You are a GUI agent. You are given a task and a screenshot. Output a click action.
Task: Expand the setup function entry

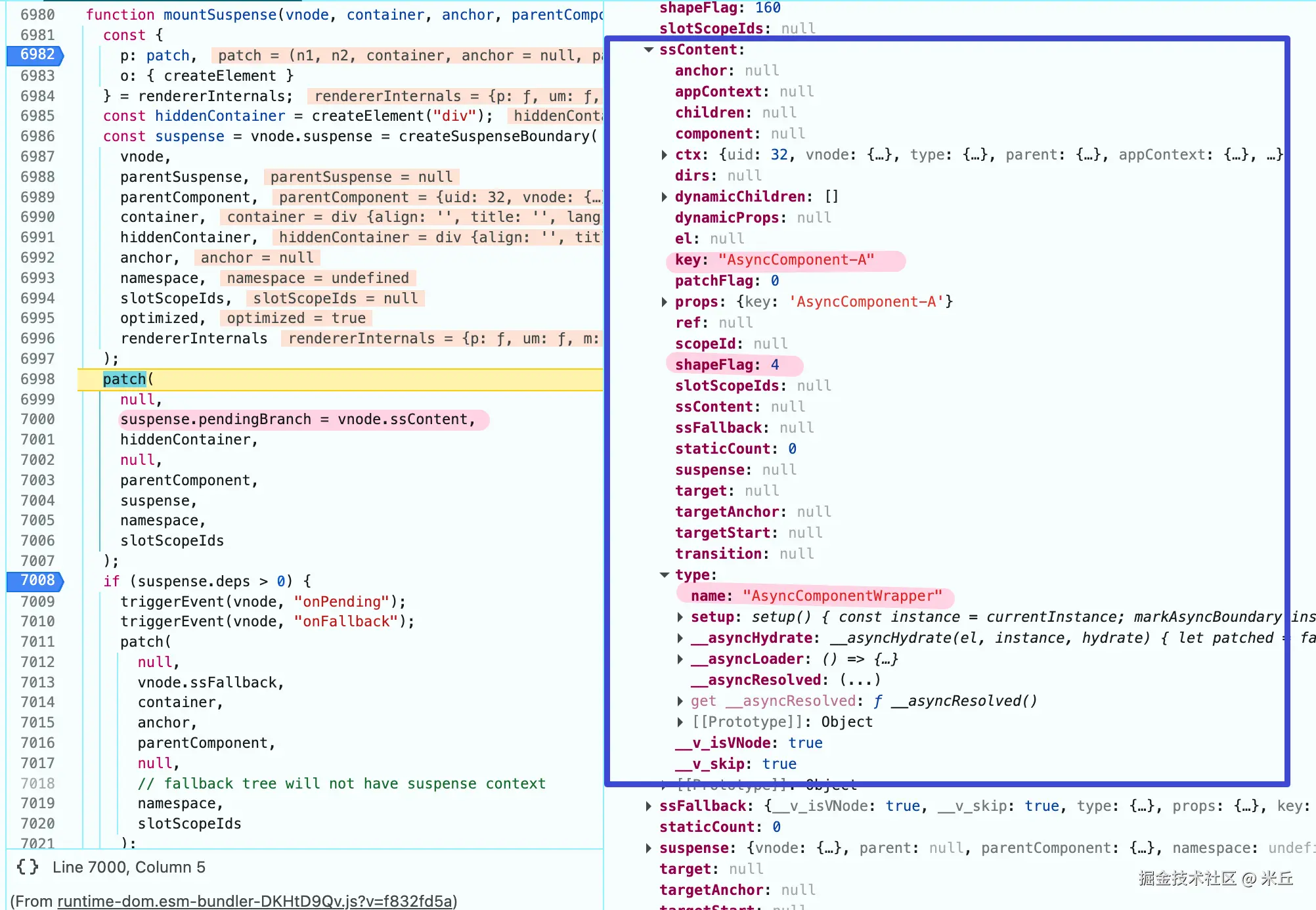coord(680,617)
